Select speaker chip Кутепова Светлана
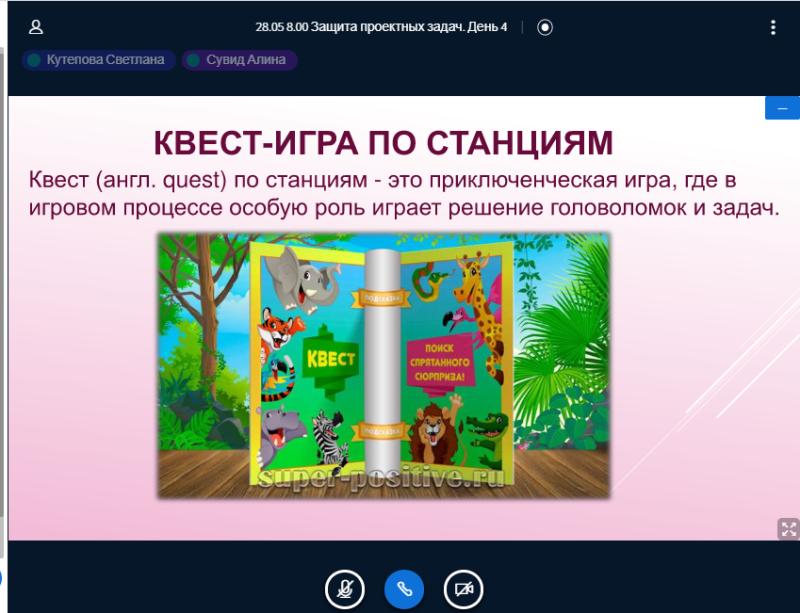 click(x=99, y=60)
